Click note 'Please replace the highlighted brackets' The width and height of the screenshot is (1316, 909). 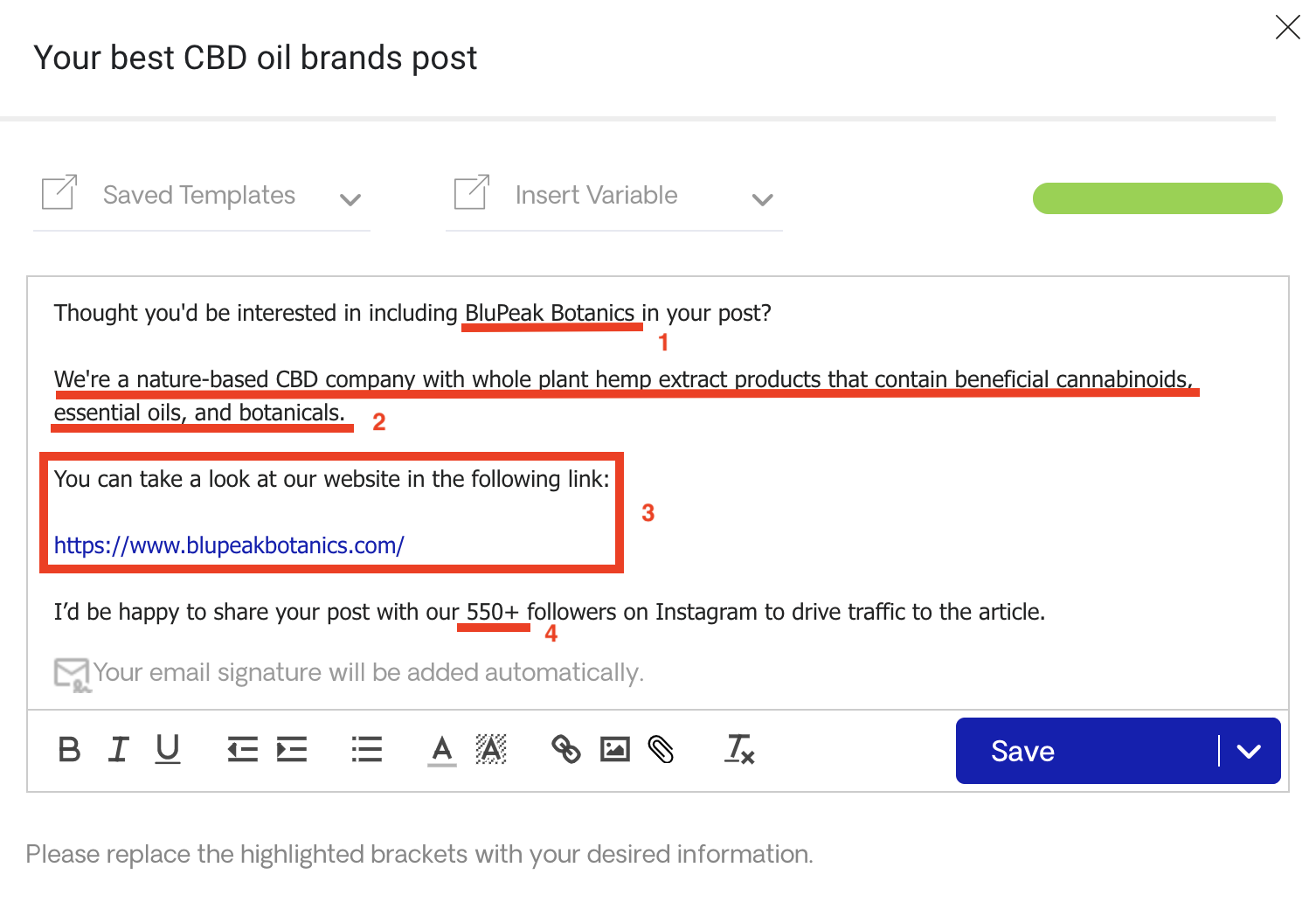click(x=419, y=854)
